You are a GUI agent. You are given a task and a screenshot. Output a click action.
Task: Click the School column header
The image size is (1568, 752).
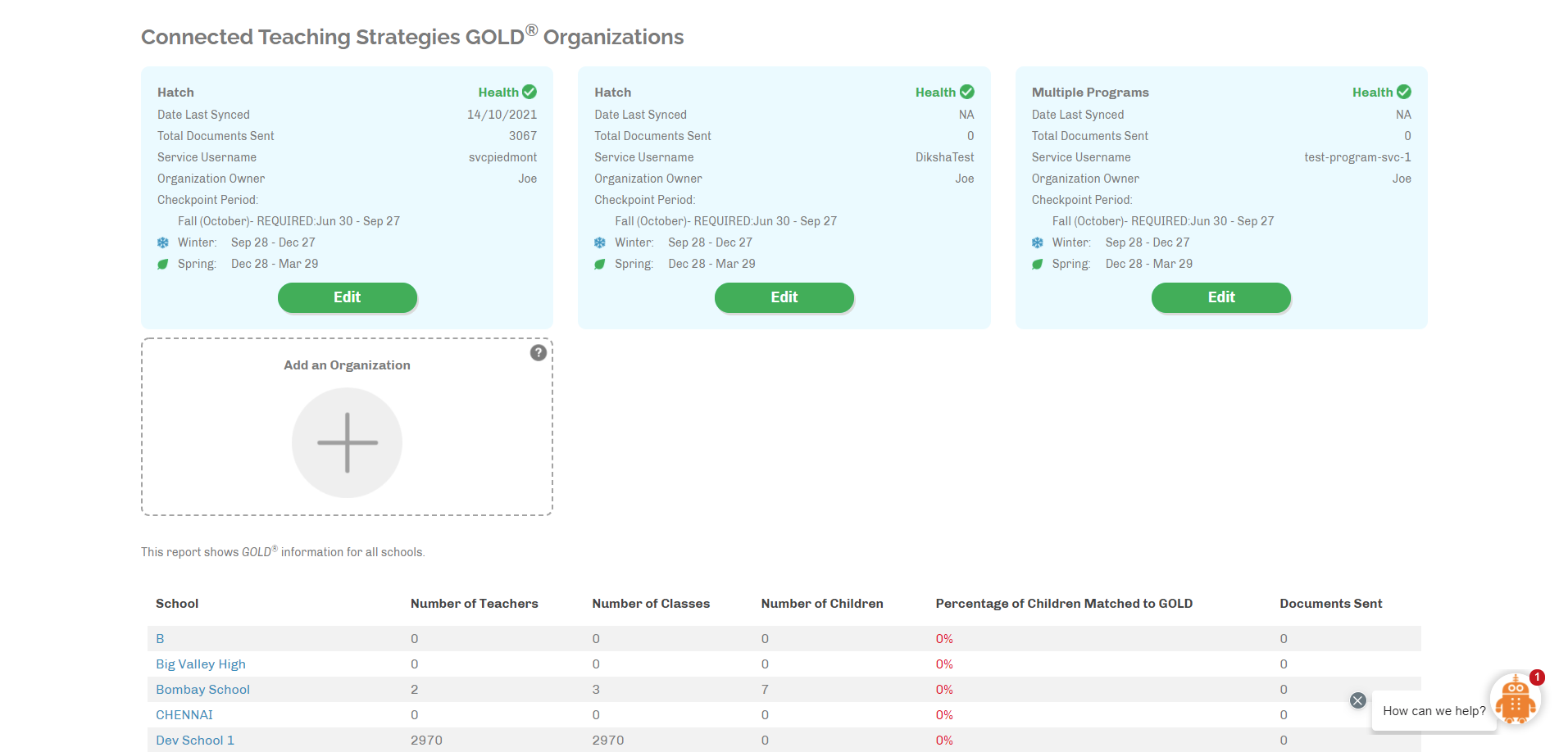click(177, 604)
